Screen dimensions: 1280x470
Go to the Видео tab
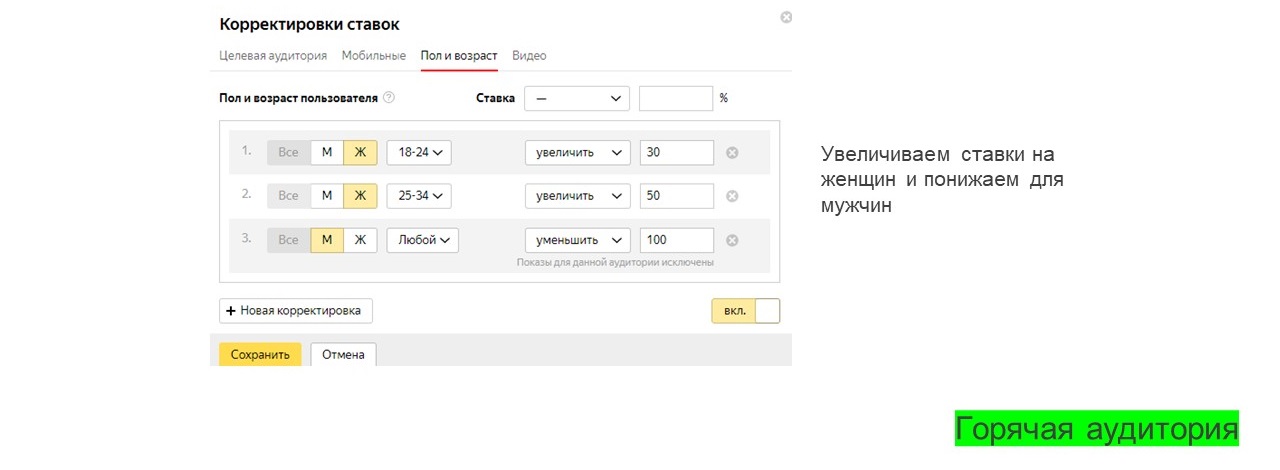tap(529, 56)
